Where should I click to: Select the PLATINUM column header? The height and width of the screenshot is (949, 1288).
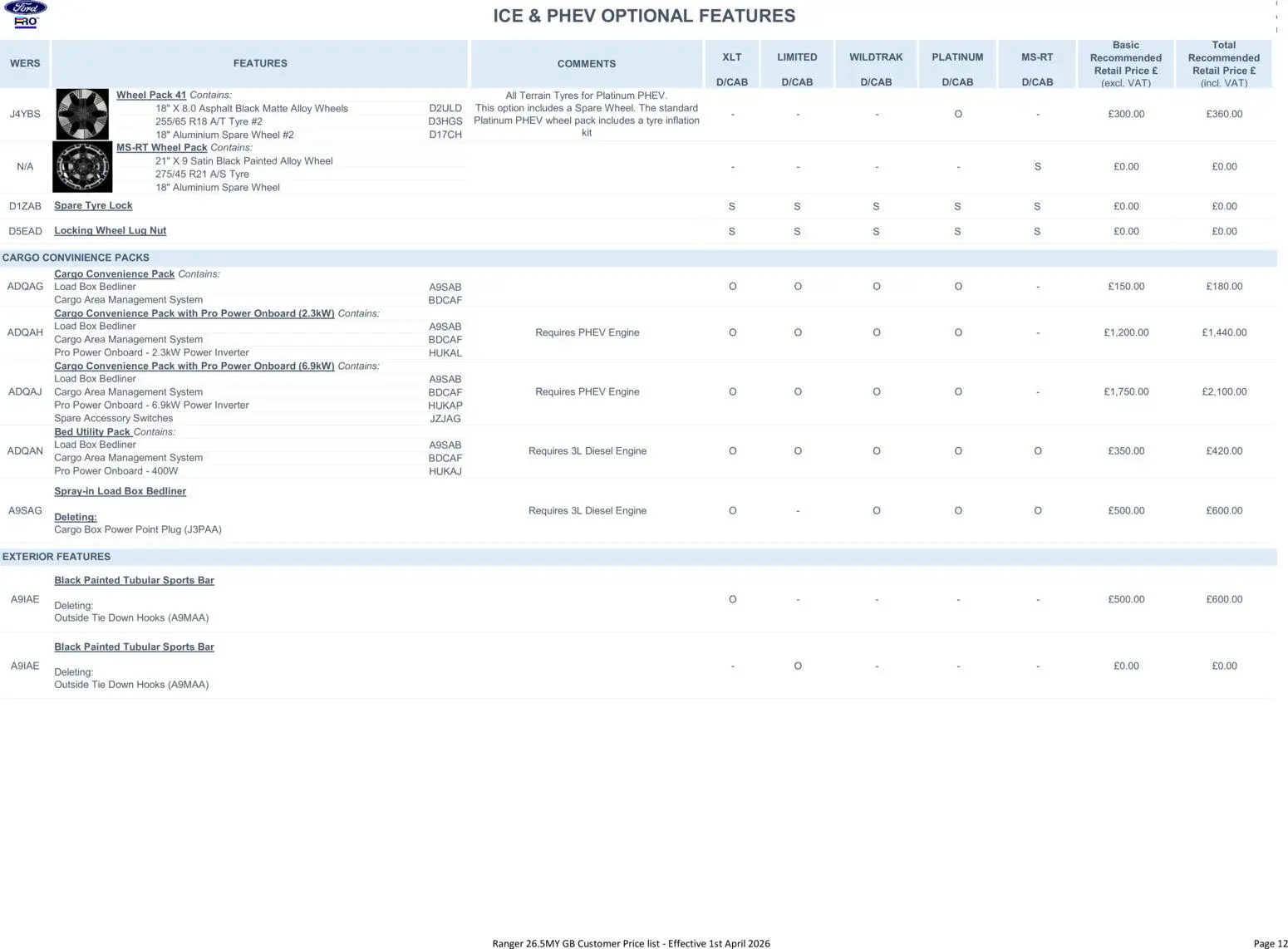[x=957, y=63]
